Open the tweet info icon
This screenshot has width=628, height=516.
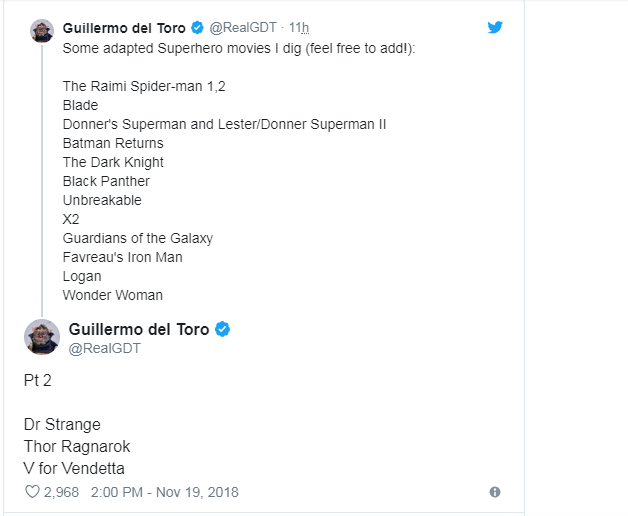494,492
